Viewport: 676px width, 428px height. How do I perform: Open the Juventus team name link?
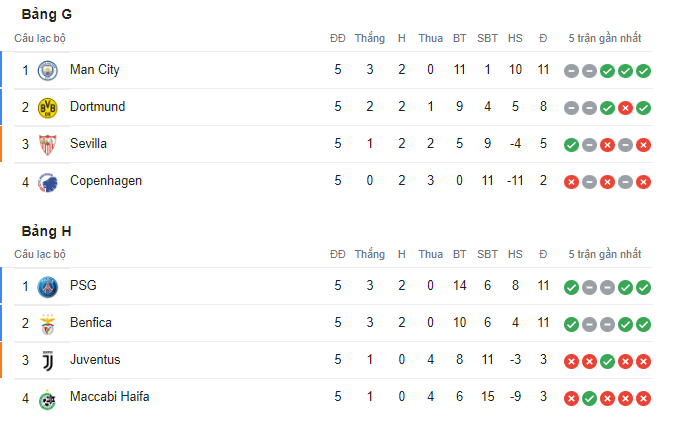pos(95,359)
